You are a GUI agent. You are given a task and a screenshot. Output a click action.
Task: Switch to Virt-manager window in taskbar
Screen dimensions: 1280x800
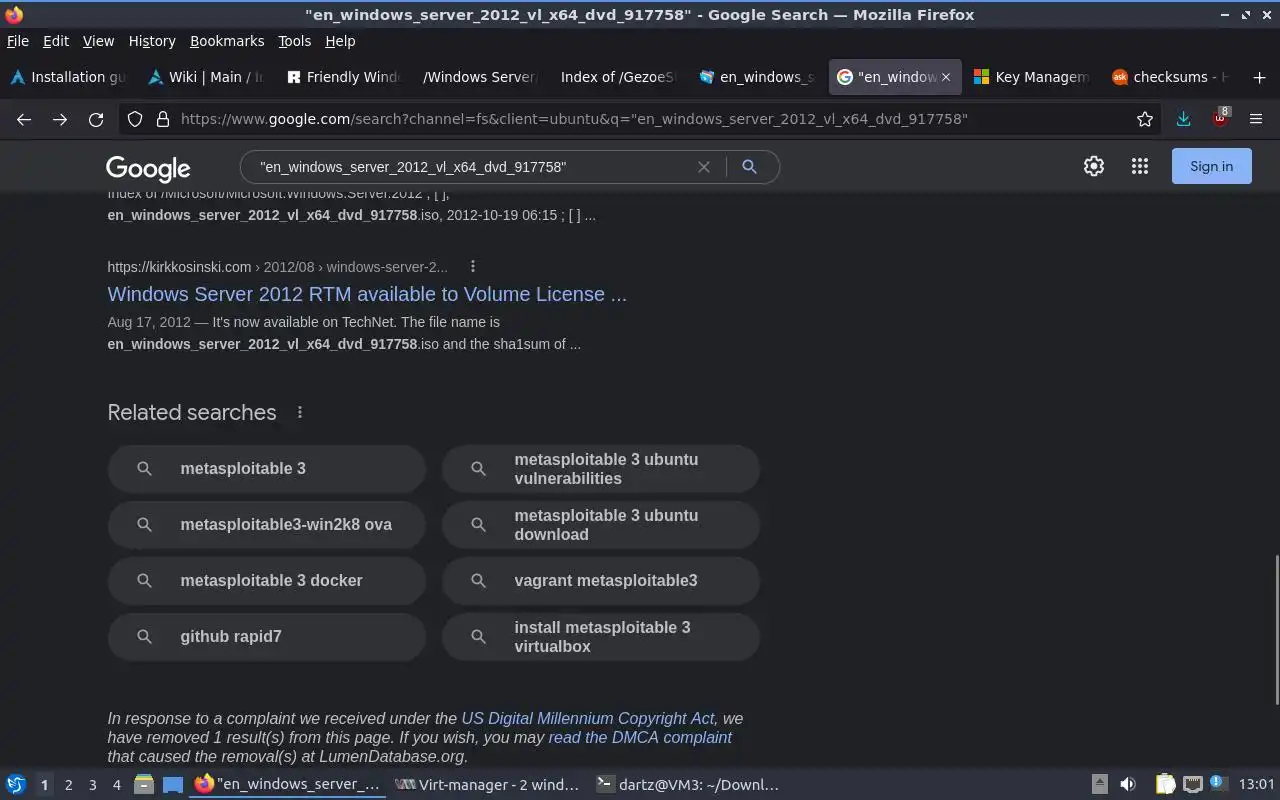pyautogui.click(x=487, y=785)
